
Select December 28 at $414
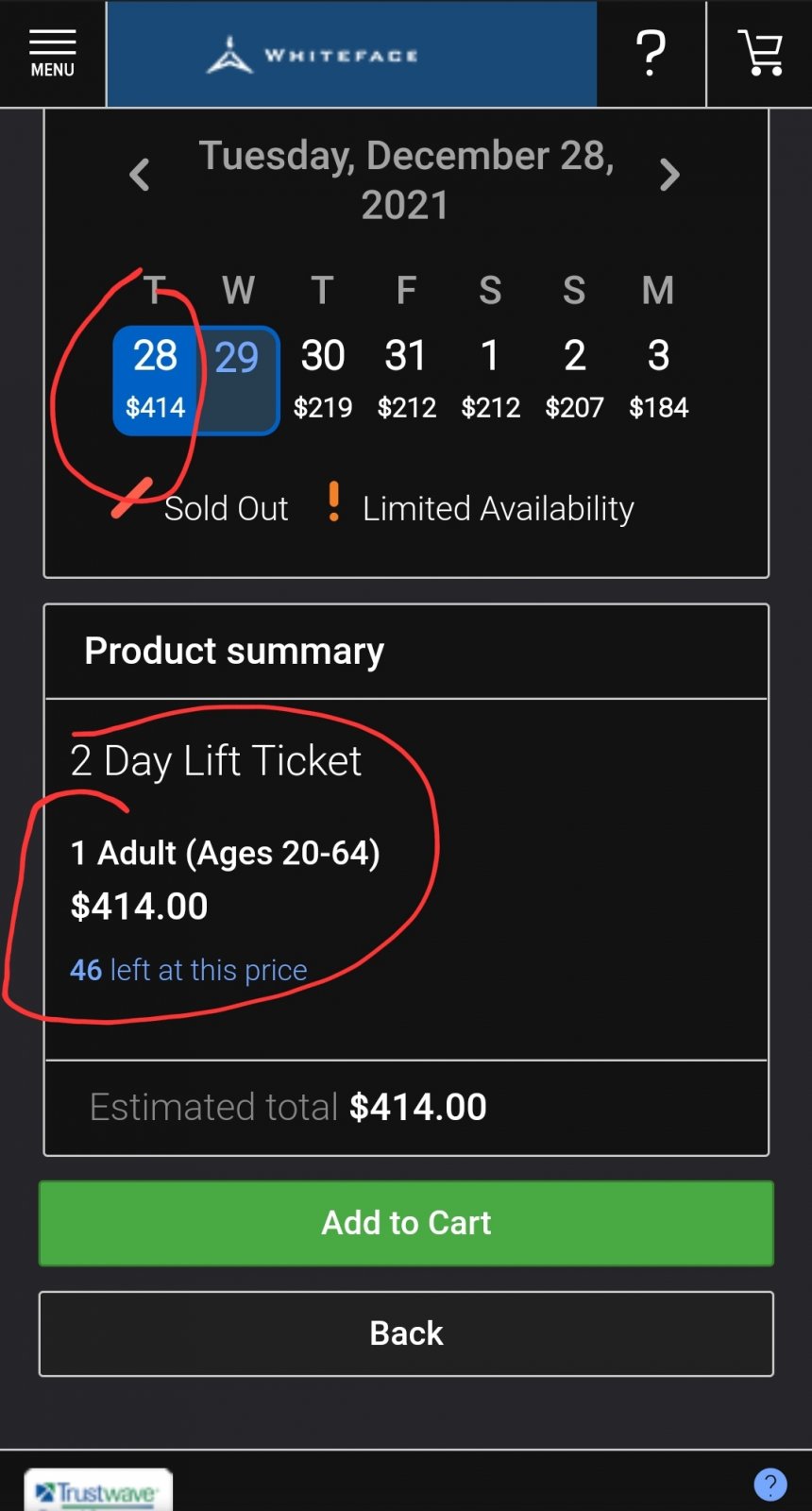[x=155, y=380]
